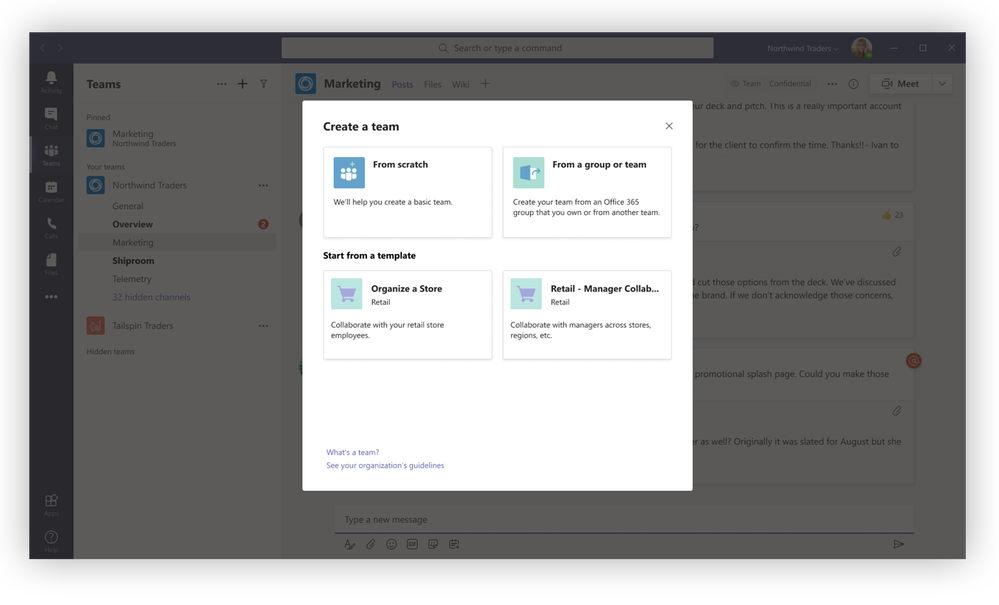The width and height of the screenshot is (999, 605).
Task: Open the General channel
Action: point(127,206)
